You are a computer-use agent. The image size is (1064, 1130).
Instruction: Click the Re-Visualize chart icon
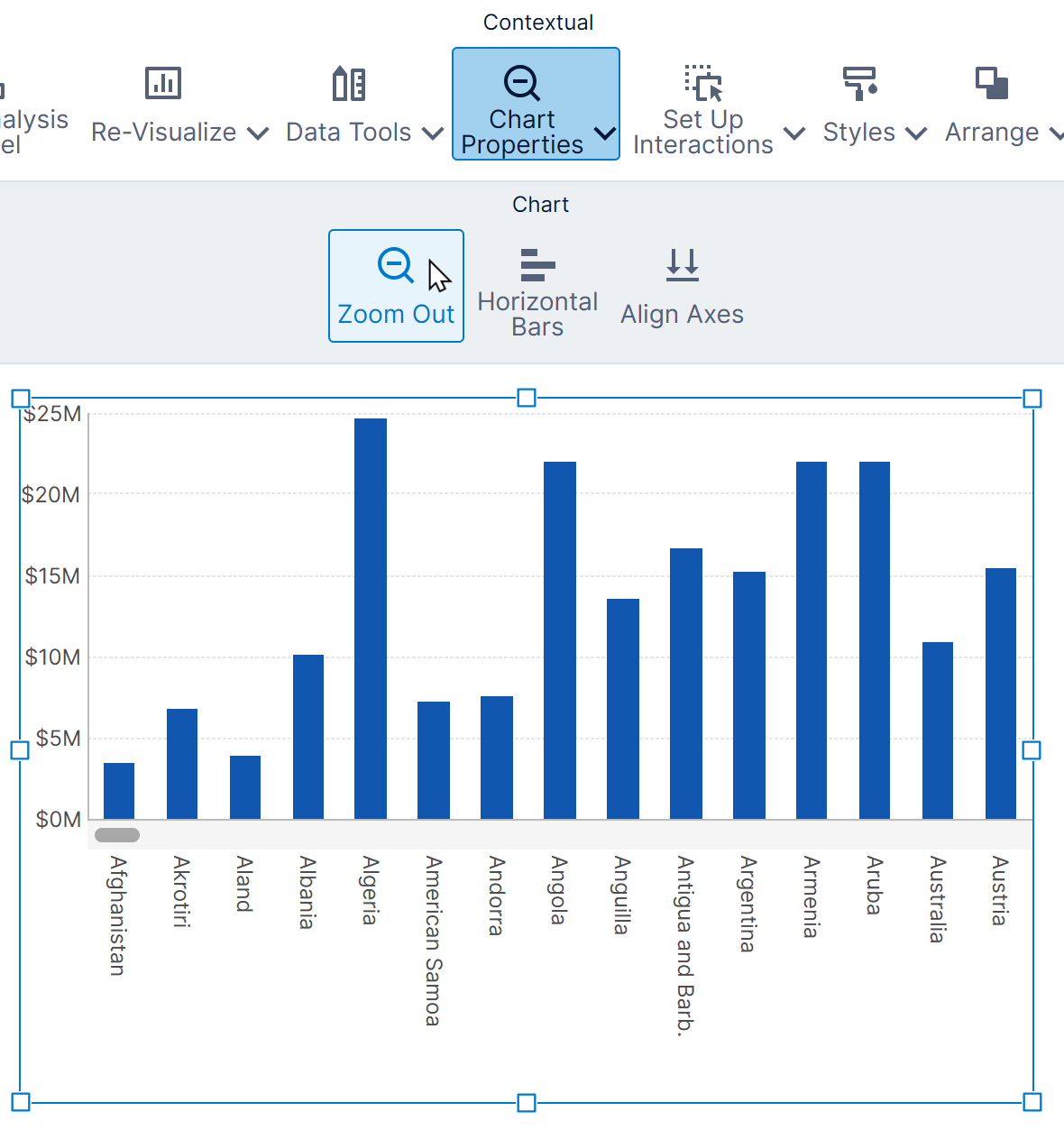click(163, 83)
